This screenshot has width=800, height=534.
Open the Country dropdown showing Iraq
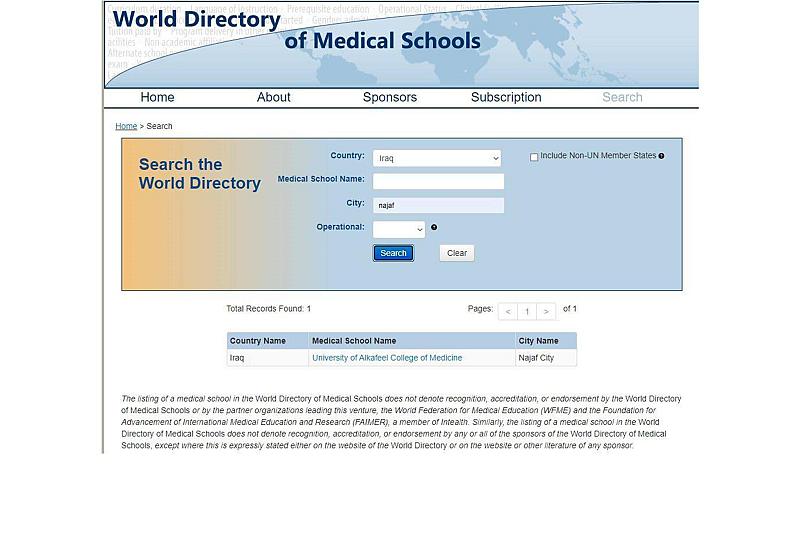437,158
